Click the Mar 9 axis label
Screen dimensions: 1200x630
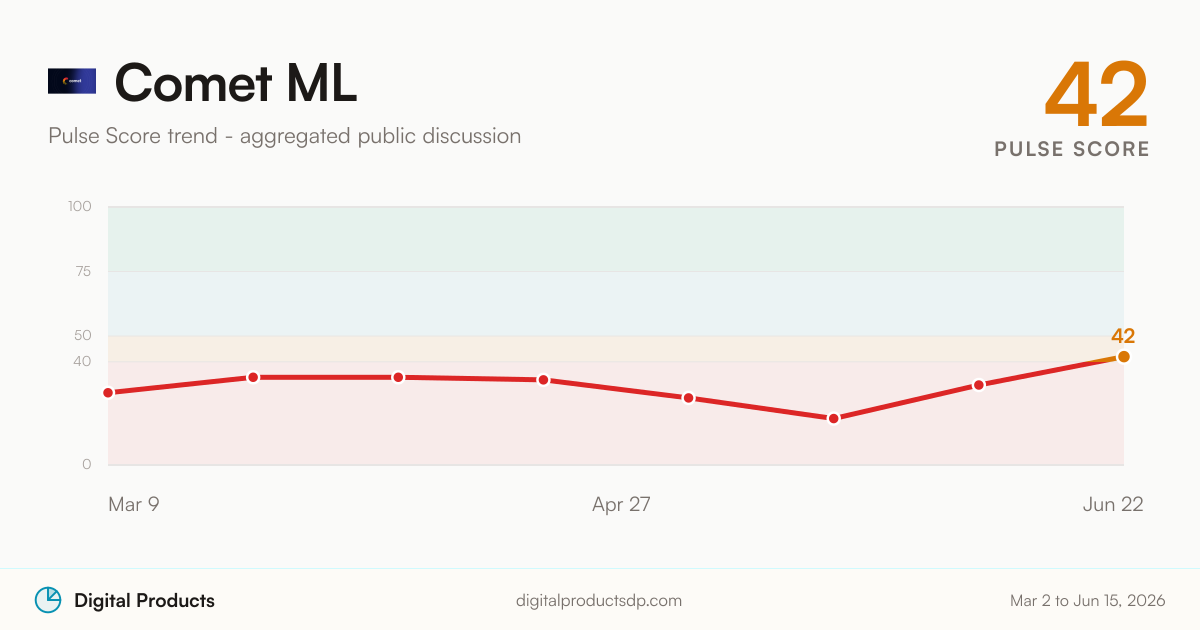pos(134,505)
